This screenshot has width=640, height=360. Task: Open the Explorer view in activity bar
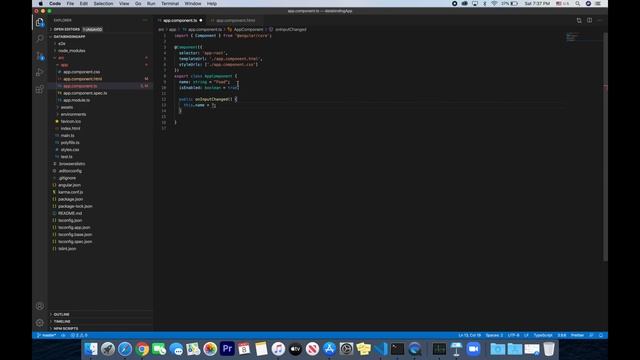(40, 22)
